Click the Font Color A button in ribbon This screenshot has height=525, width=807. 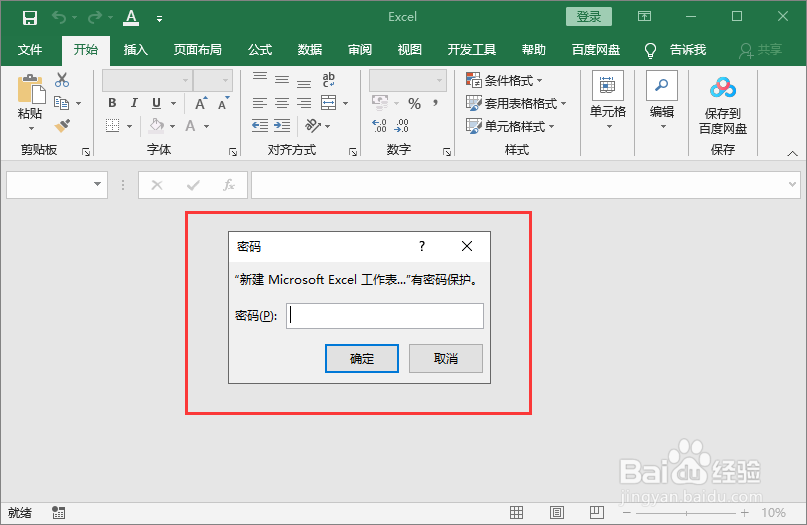(190, 126)
